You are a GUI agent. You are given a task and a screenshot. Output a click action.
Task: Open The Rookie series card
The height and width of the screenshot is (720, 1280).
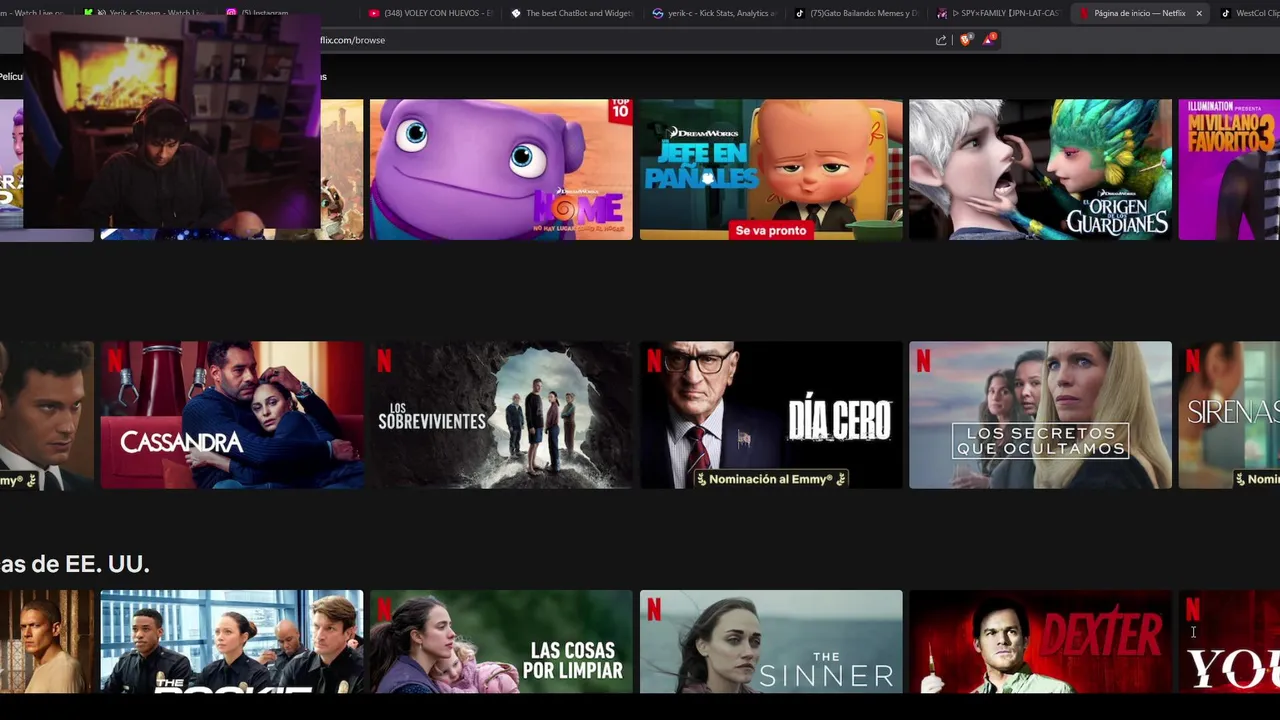(x=232, y=641)
